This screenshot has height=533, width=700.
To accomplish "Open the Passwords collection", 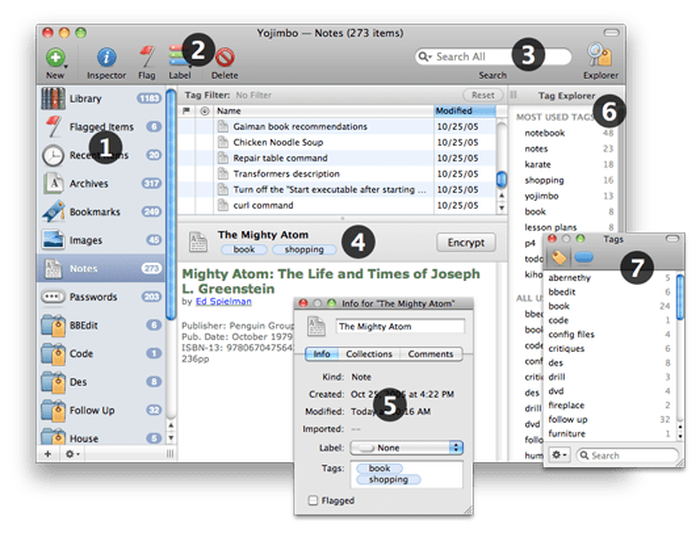I will coord(101,297).
